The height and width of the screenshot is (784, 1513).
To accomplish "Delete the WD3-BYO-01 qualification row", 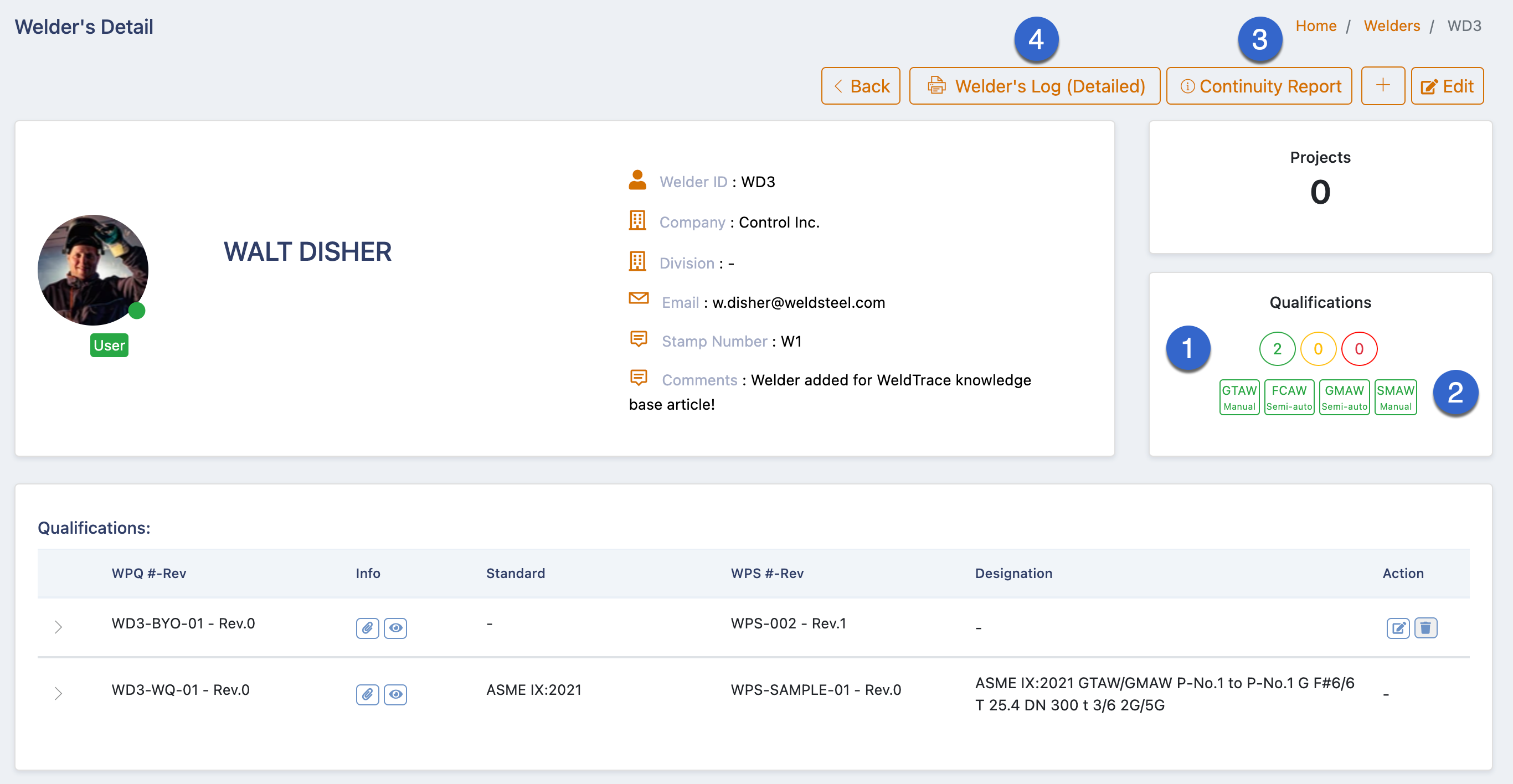I will point(1425,628).
